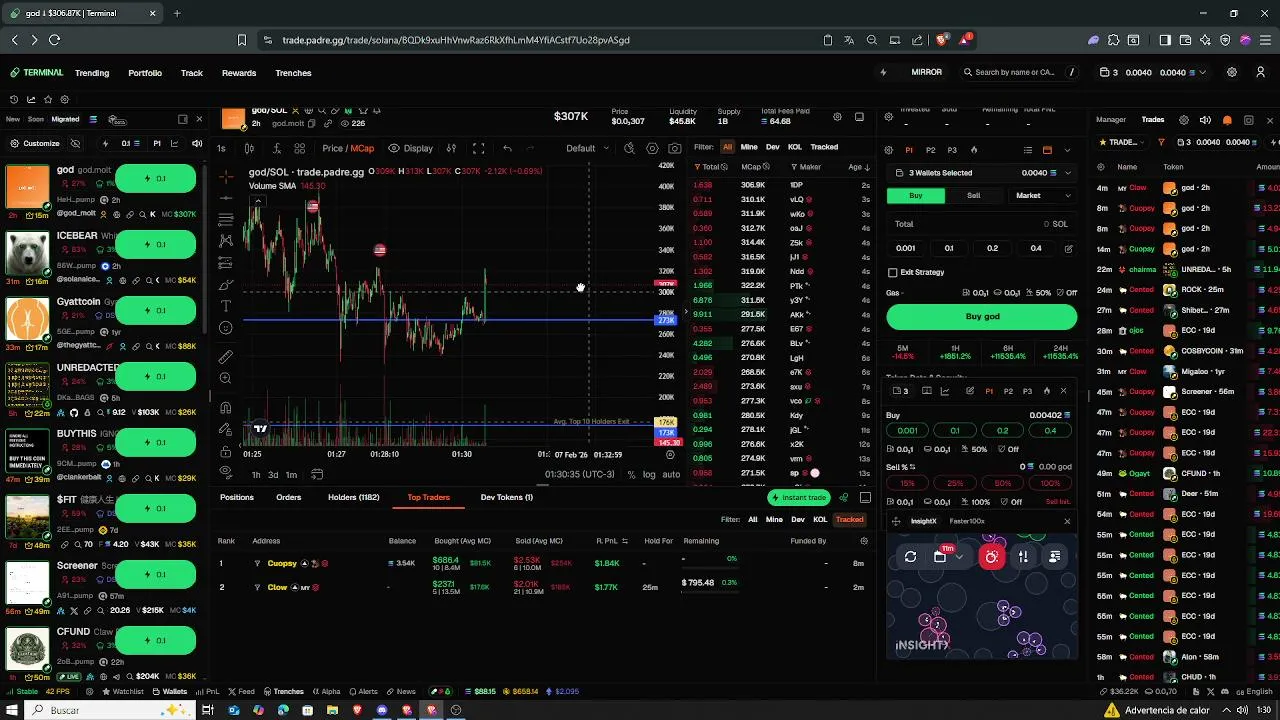Image resolution: width=1280 pixels, height=720 pixels.
Task: Close the InsightX widget
Action: coord(1067,521)
